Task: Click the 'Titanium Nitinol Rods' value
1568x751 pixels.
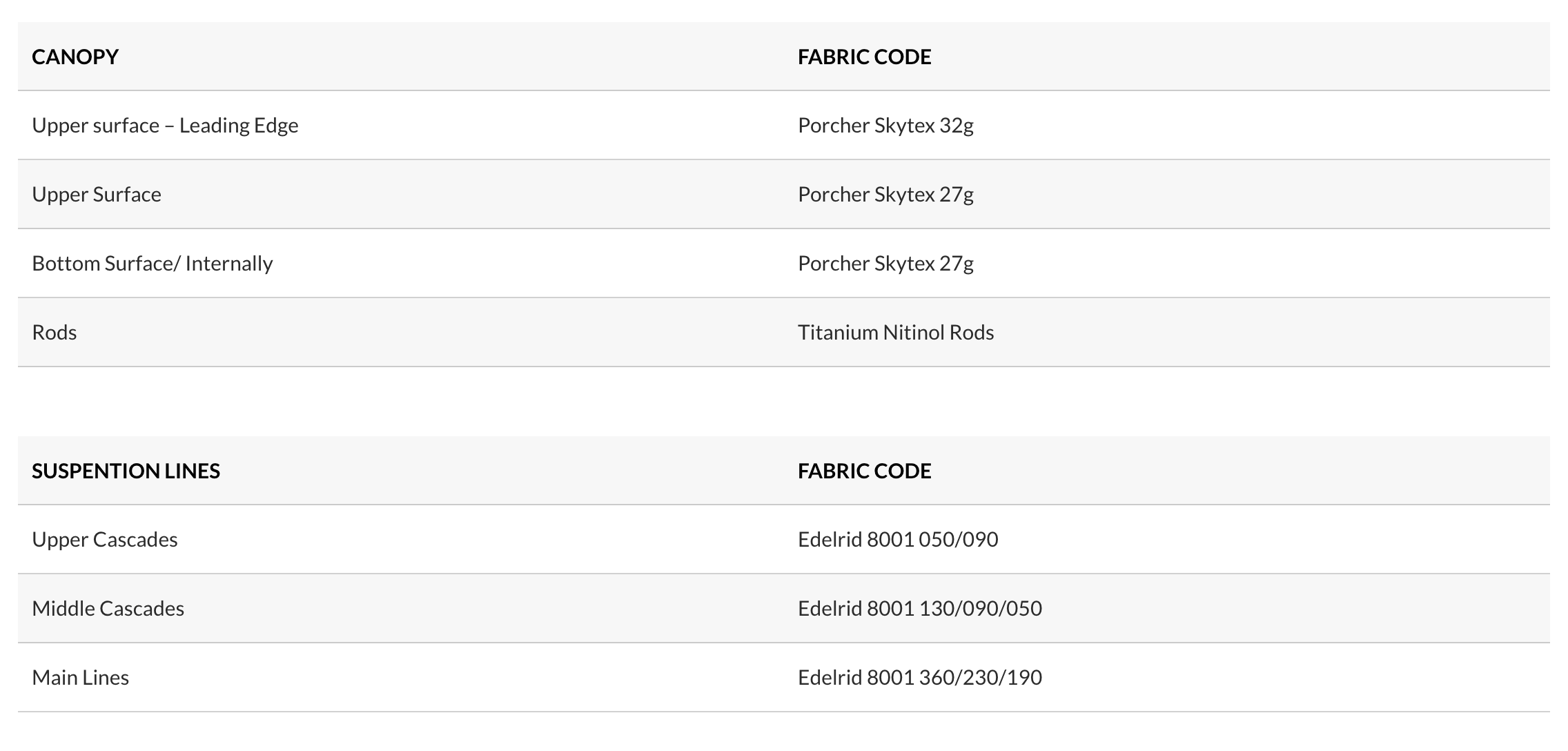Action: point(896,333)
